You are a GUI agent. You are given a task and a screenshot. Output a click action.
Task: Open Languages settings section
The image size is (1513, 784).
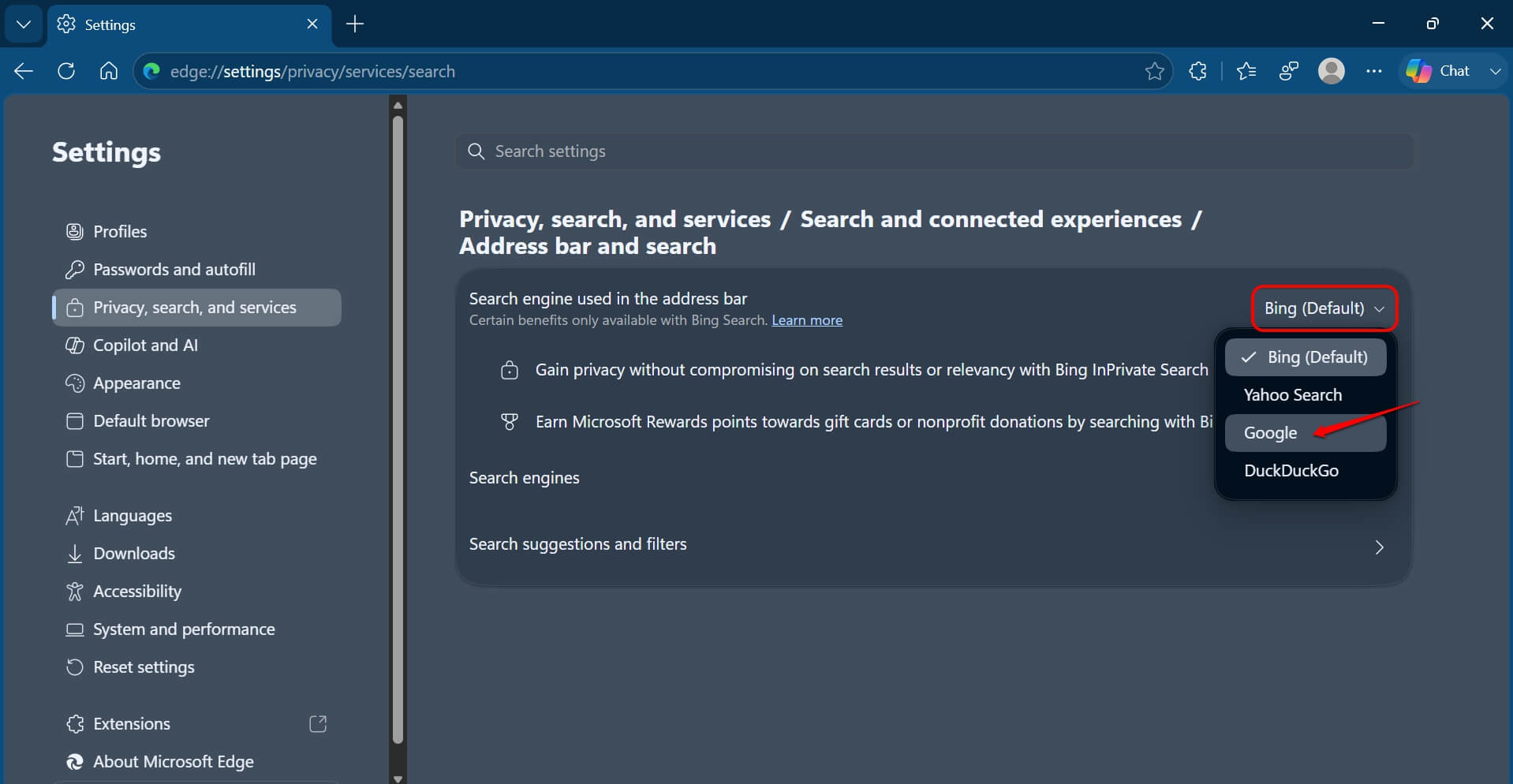196,515
